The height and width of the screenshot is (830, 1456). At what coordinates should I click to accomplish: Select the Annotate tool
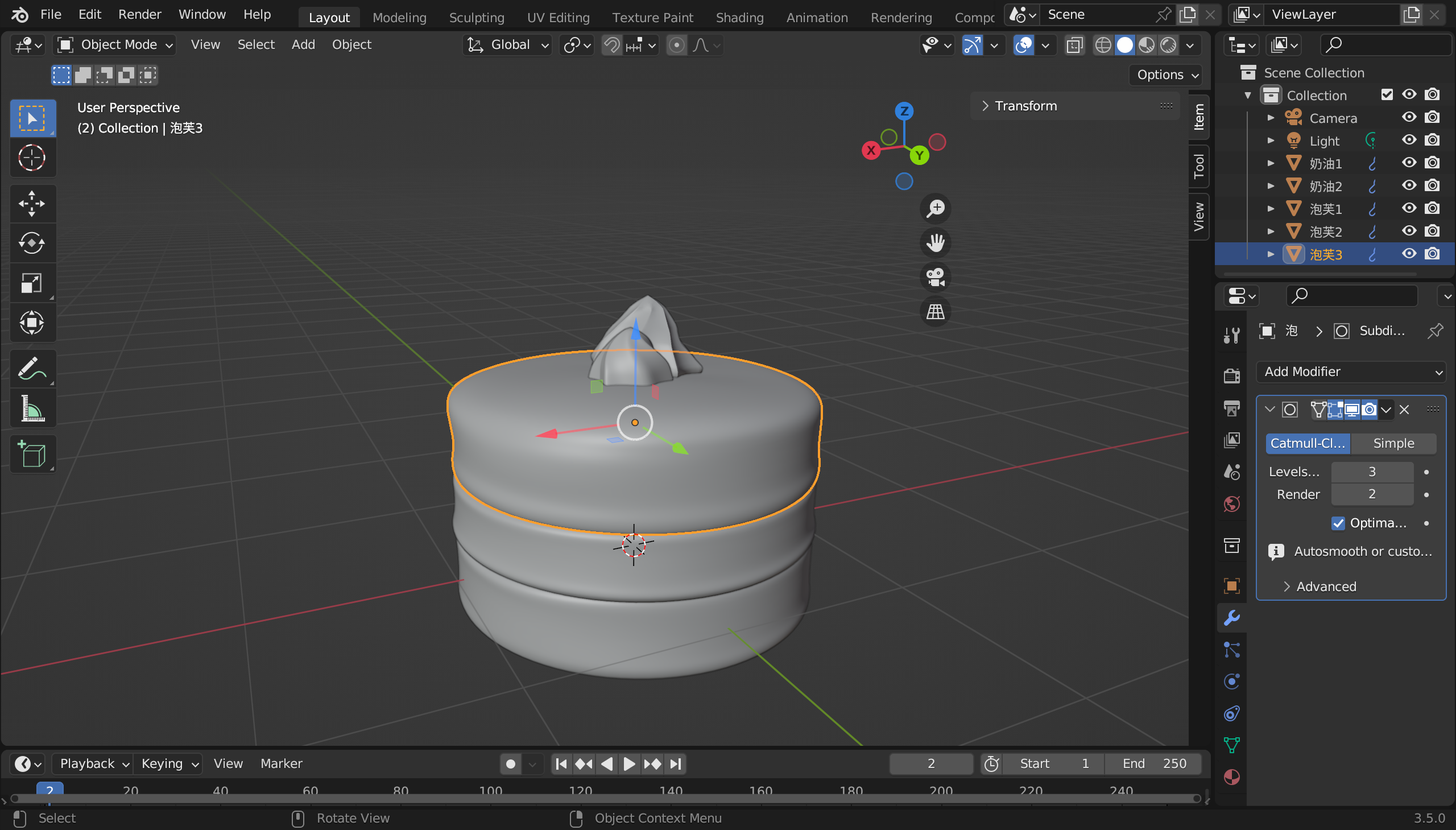point(32,369)
